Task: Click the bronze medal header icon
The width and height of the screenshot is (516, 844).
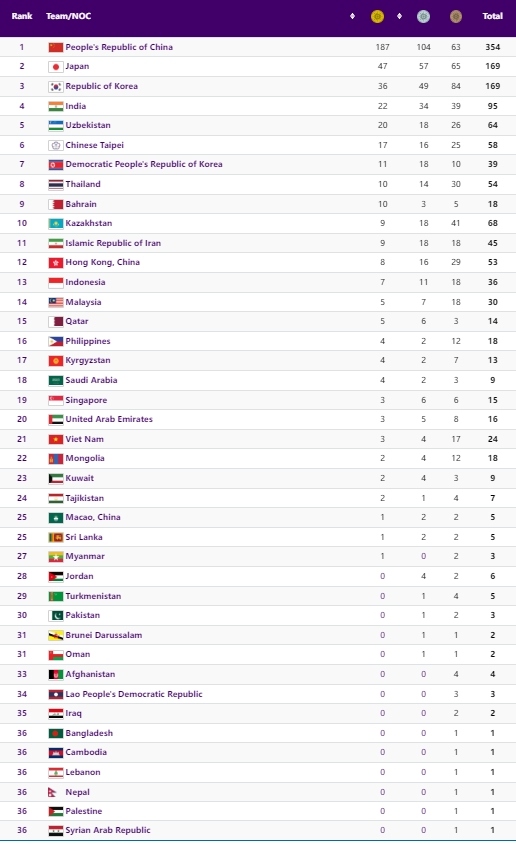Action: [x=456, y=17]
